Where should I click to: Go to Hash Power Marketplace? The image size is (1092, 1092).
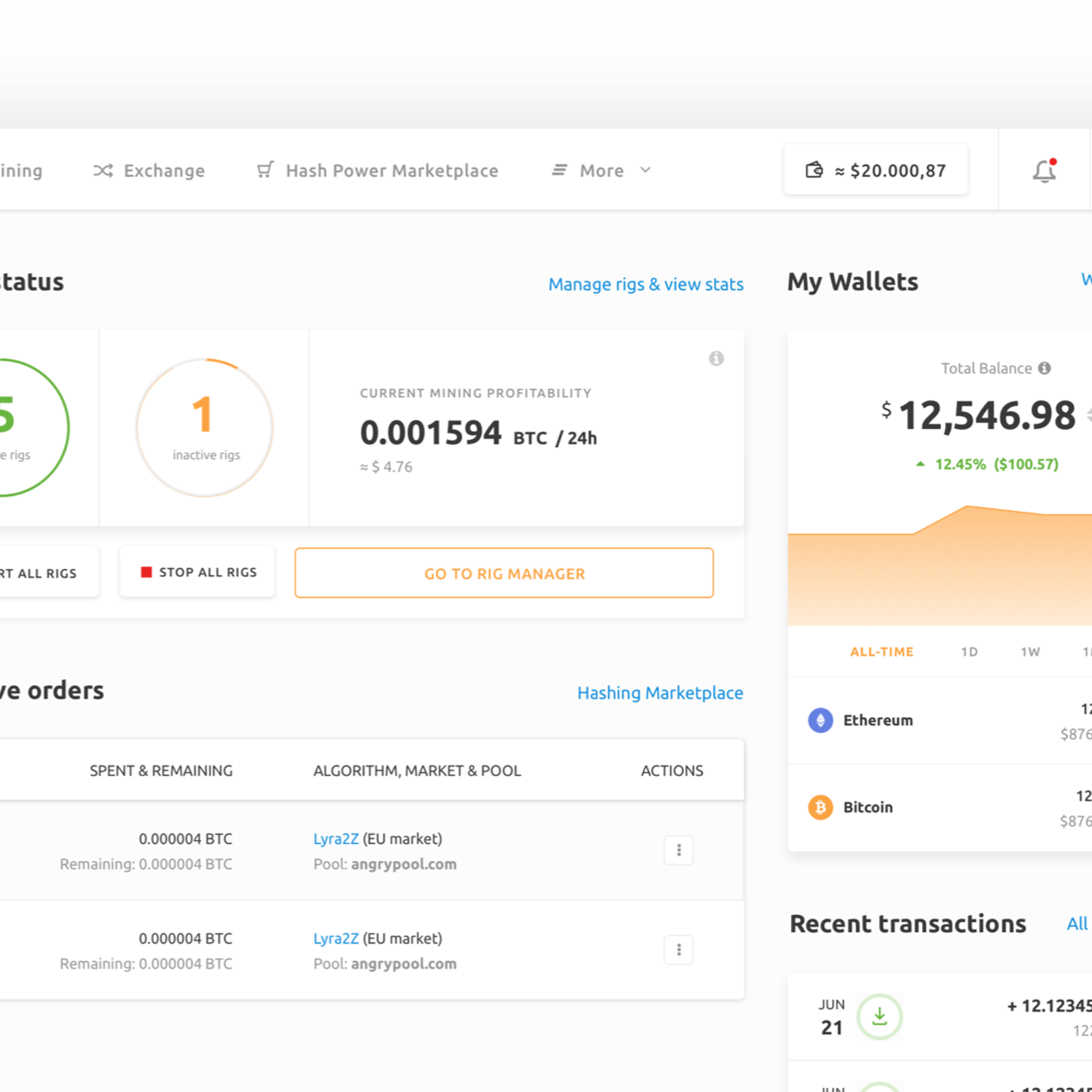378,171
